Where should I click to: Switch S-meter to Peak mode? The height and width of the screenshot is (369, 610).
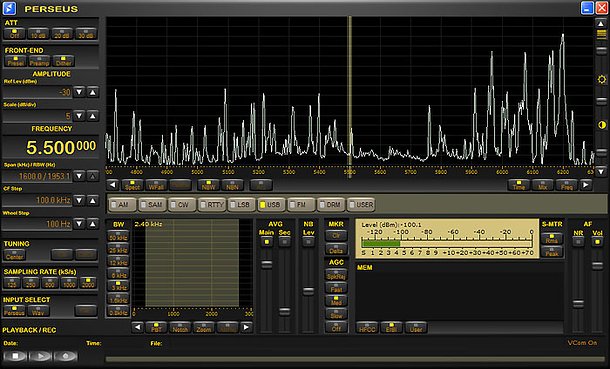pos(552,252)
